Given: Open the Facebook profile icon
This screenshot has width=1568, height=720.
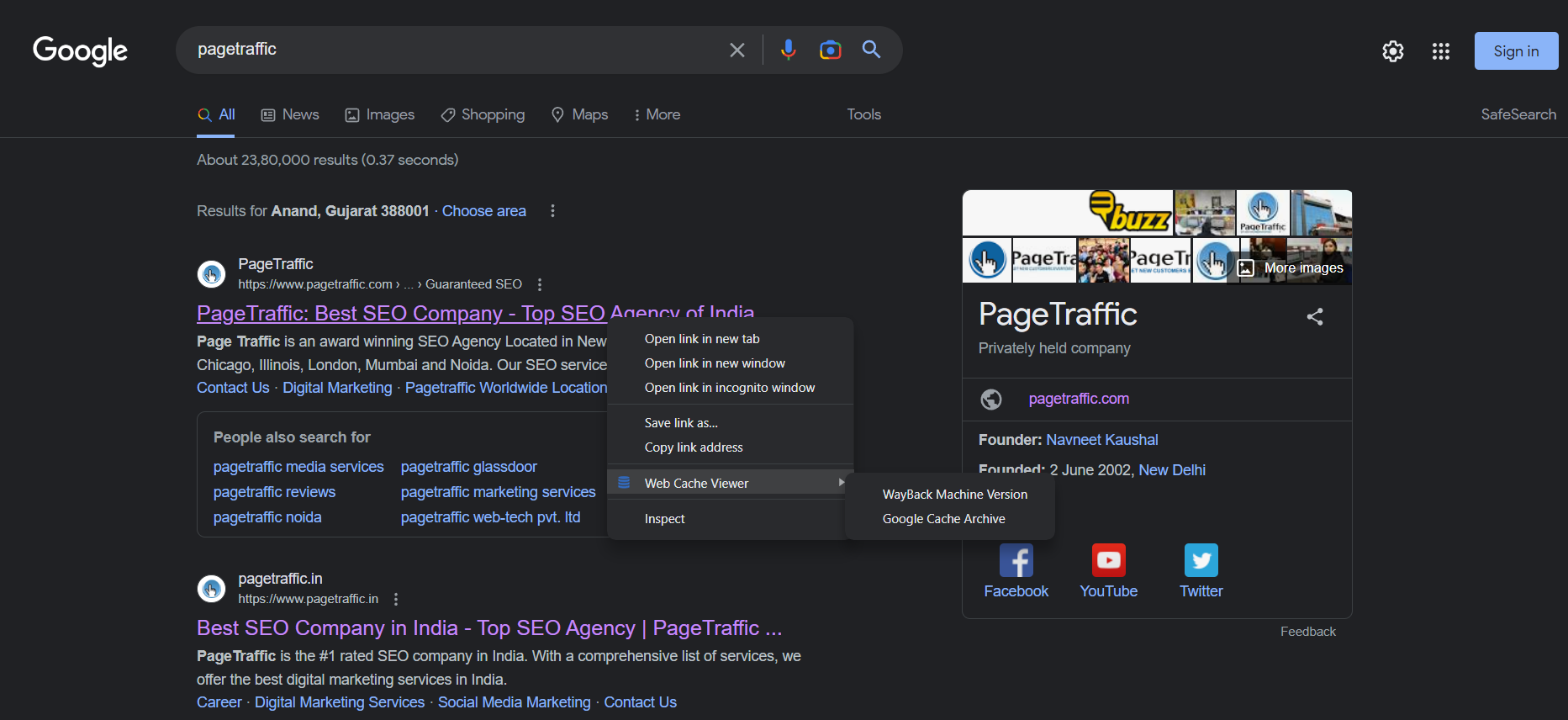Looking at the screenshot, I should point(1016,560).
